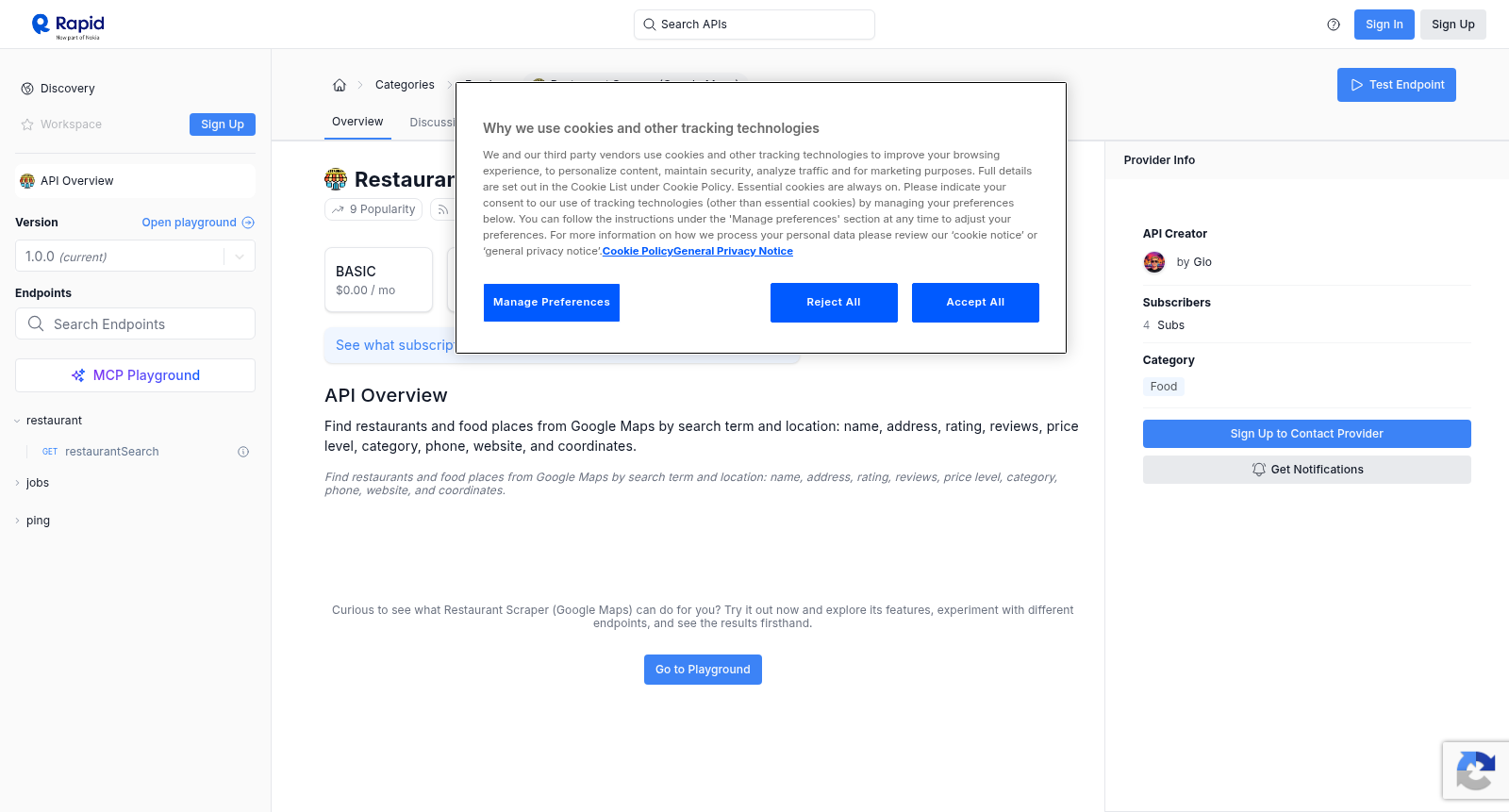Click Gio's creator avatar

tap(1154, 262)
